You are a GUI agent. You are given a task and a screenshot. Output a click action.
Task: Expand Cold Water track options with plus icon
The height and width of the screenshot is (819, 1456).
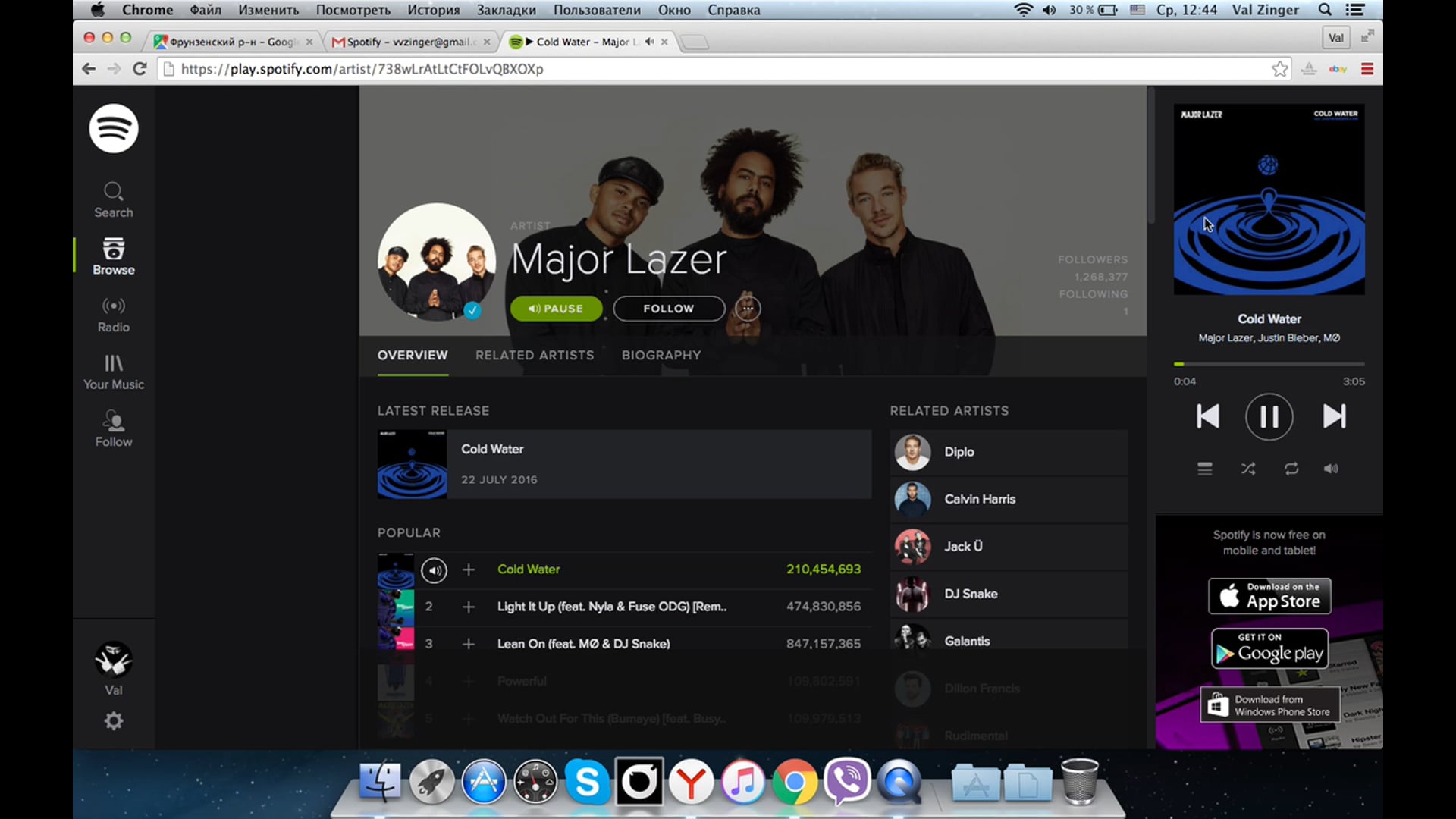(x=468, y=569)
